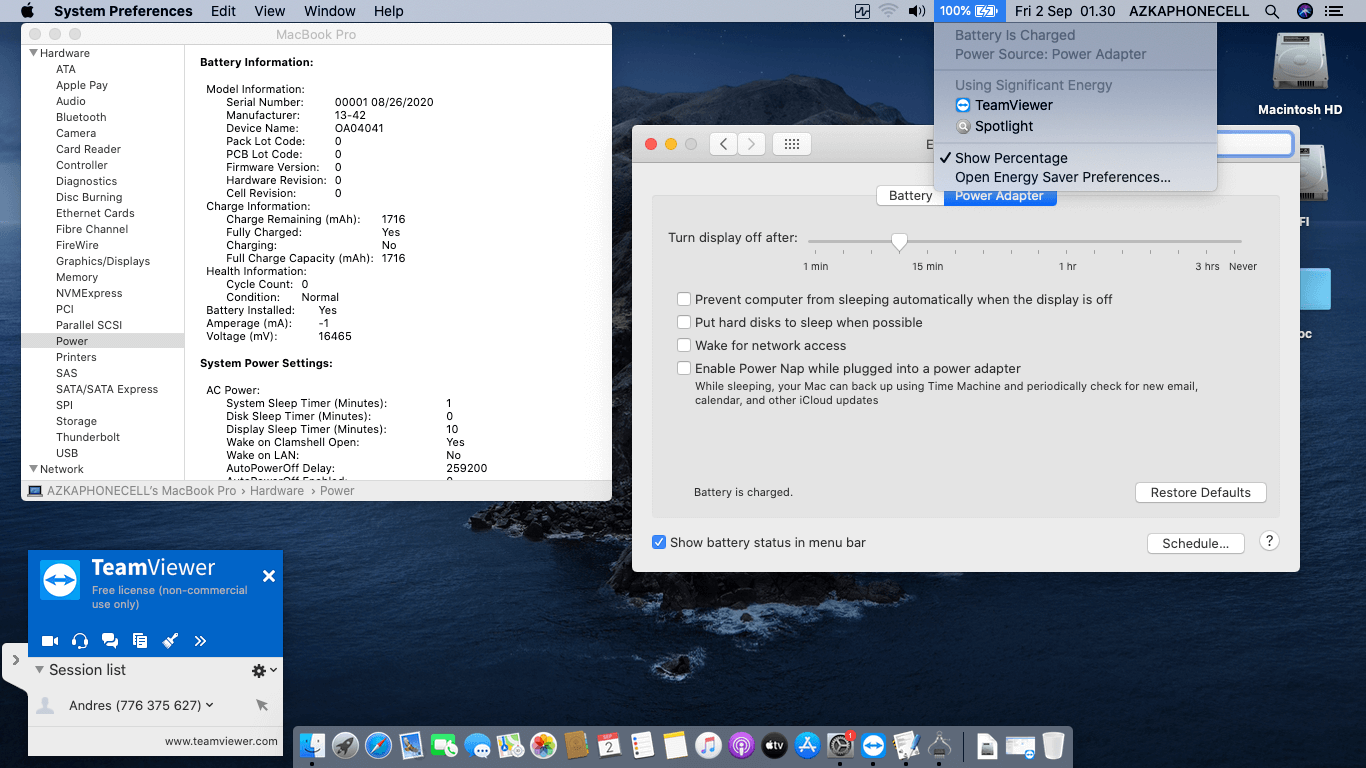This screenshot has height=768, width=1366.
Task: Enable Prevent computer from sleeping automatically
Action: (x=684, y=299)
